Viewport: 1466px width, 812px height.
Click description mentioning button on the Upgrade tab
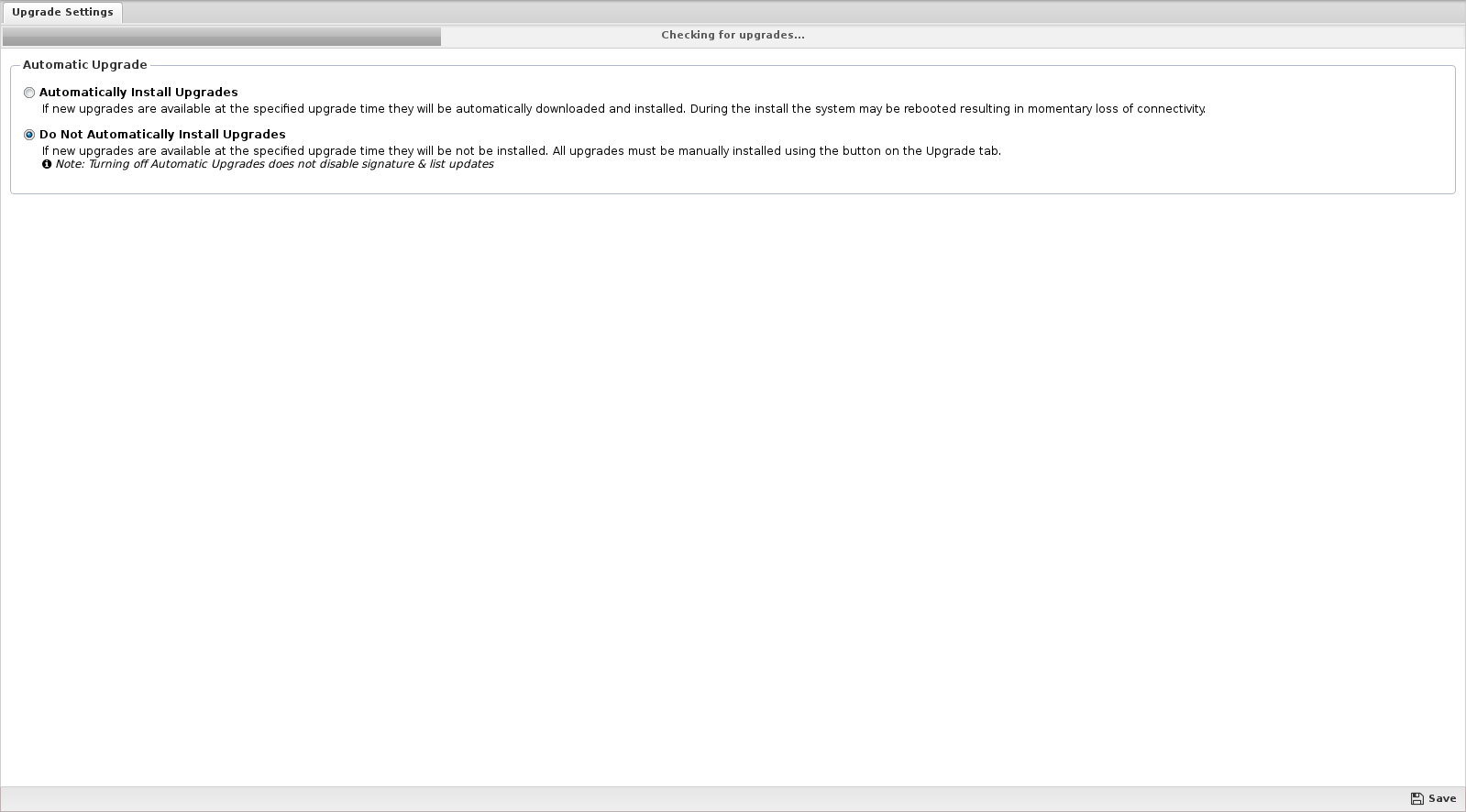point(522,151)
